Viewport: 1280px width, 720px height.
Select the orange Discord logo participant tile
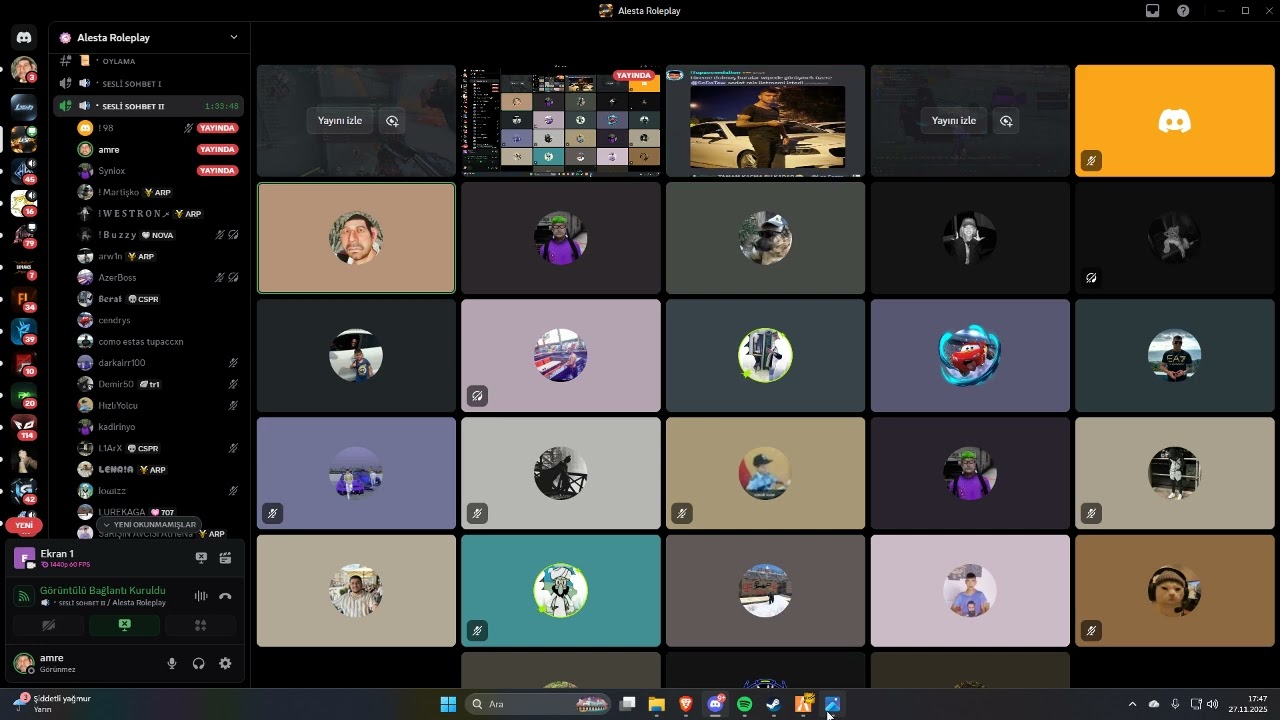pyautogui.click(x=1174, y=120)
